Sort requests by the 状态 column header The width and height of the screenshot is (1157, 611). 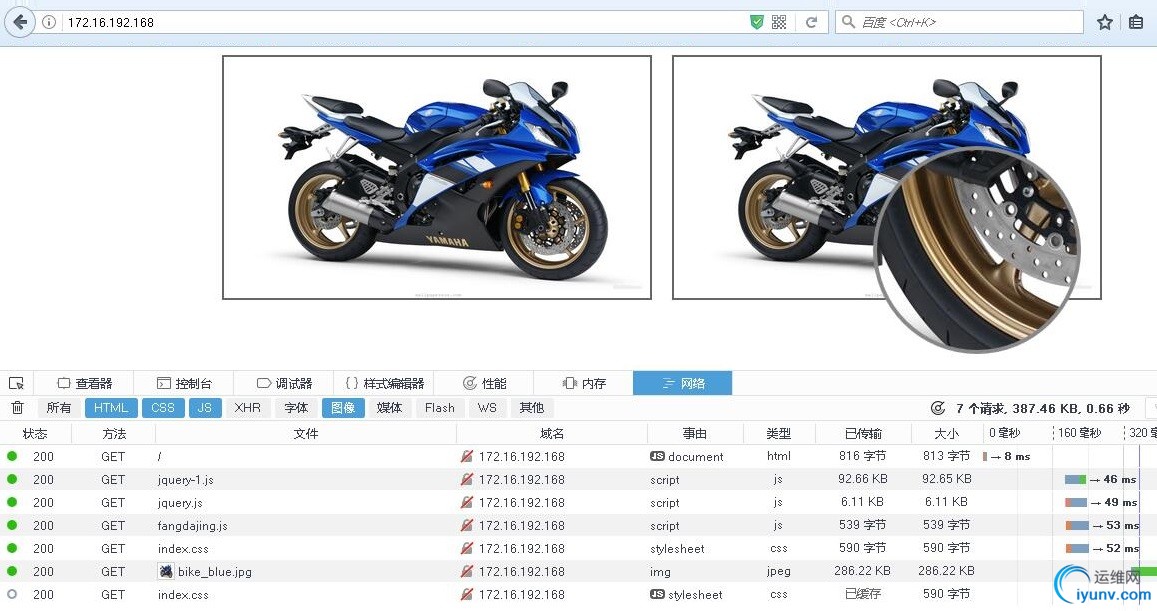[35, 433]
